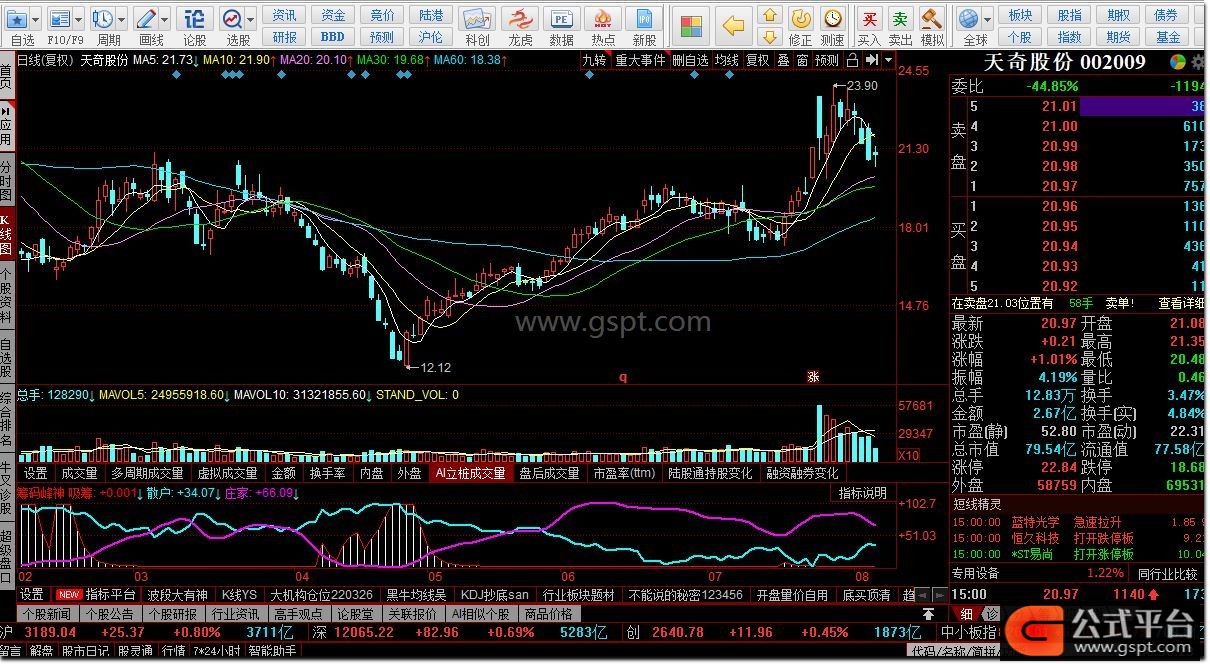
Task: Open the 测速 speed test clock icon
Action: click(832, 18)
